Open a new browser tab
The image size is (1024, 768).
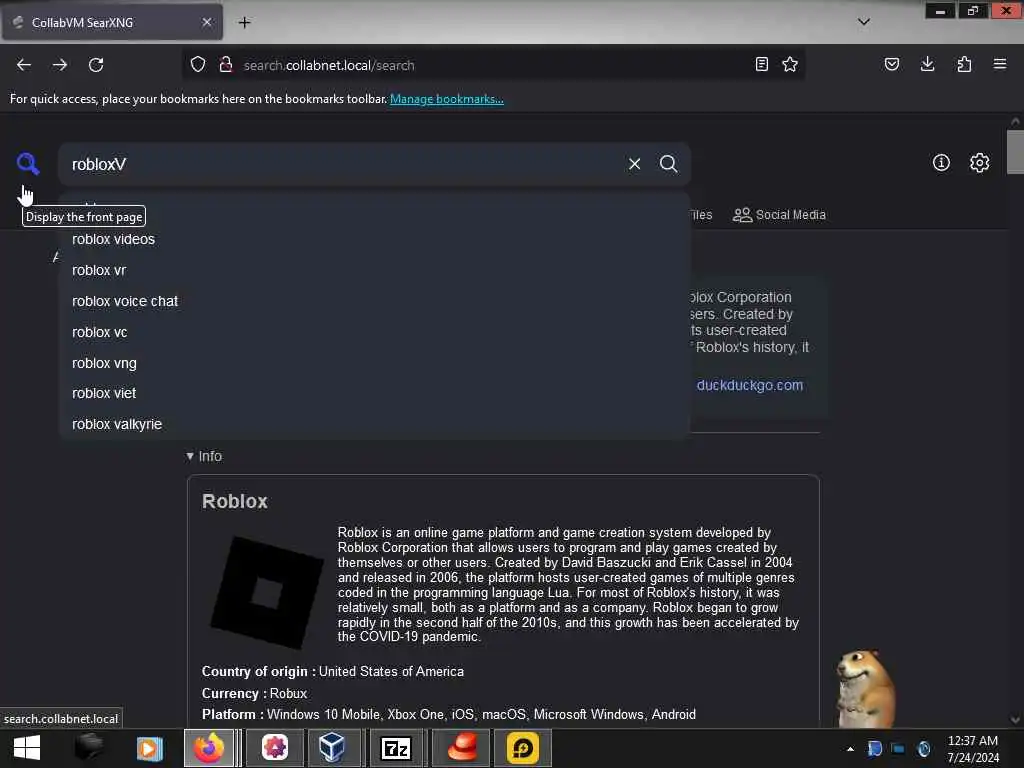[x=244, y=22]
